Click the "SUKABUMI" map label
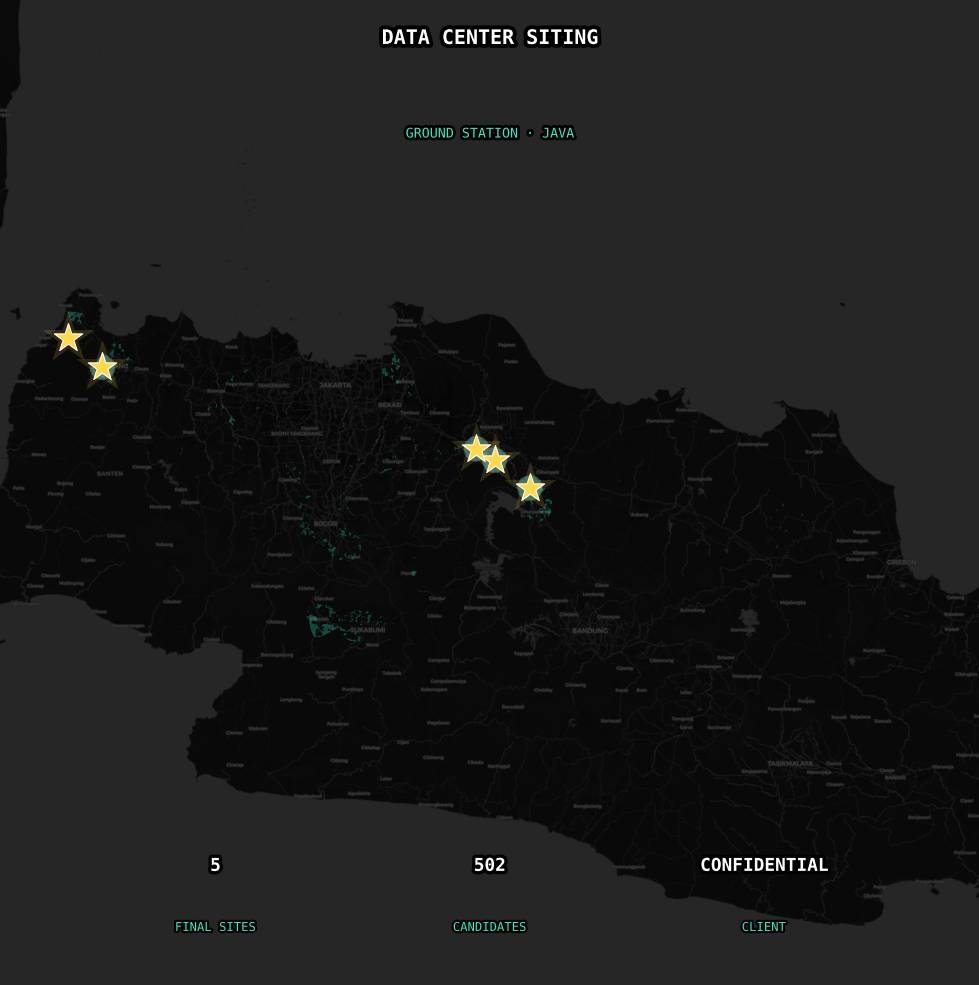This screenshot has height=985, width=979. pyautogui.click(x=368, y=629)
